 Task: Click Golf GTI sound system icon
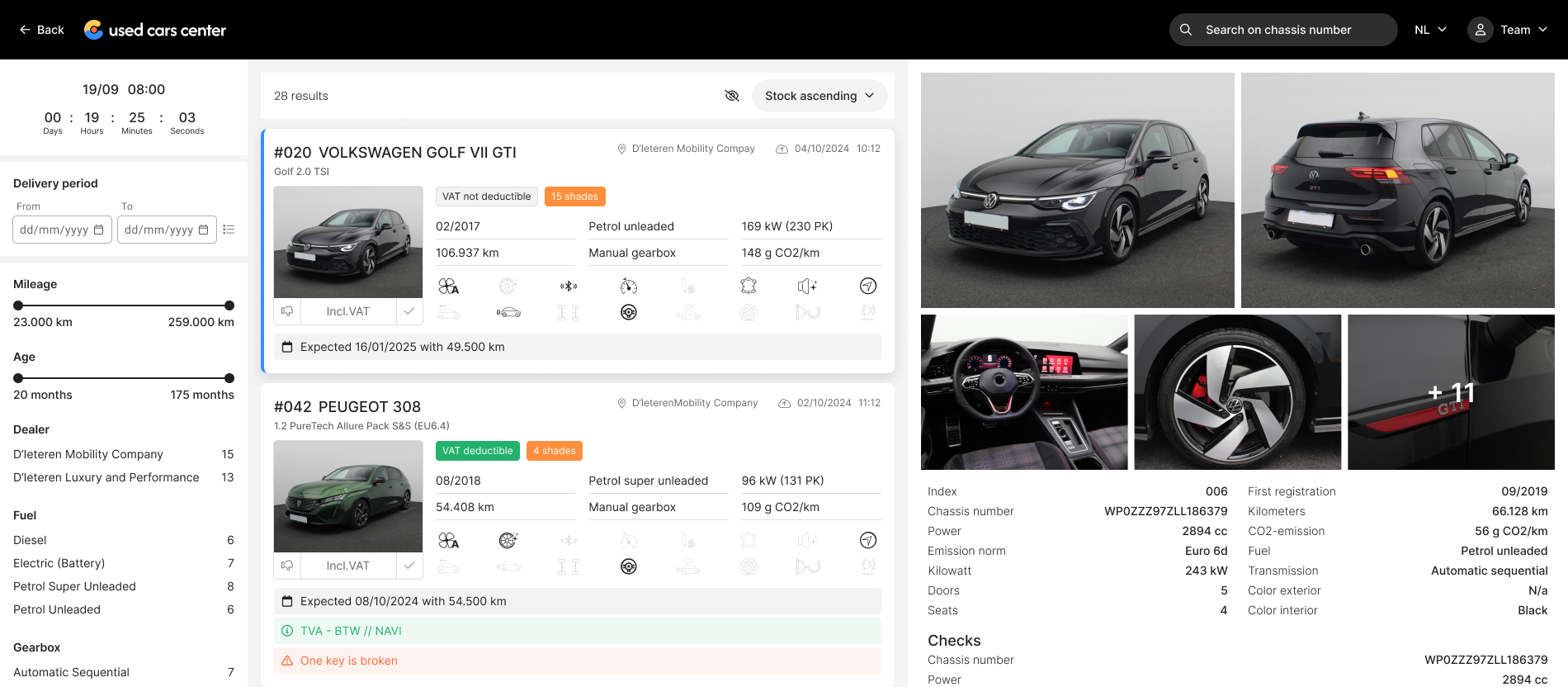click(808, 286)
